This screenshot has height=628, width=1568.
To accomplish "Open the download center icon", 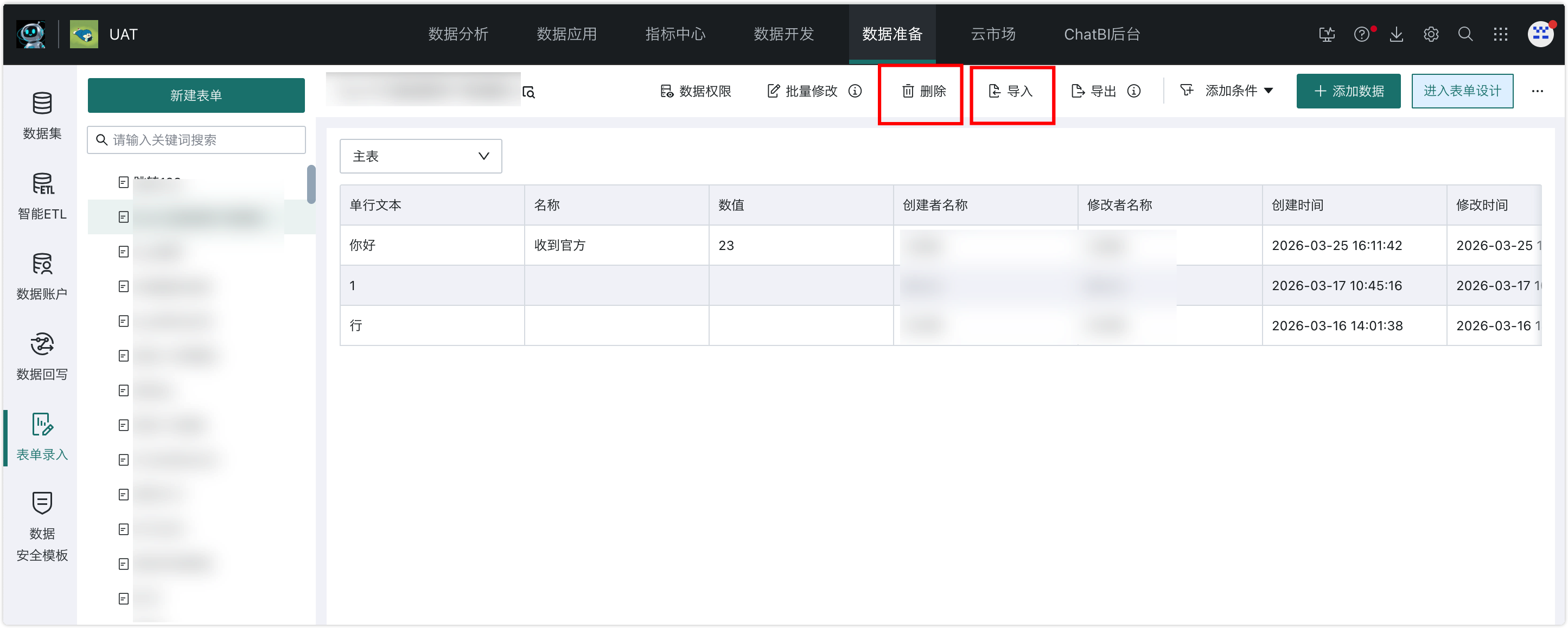I will [1397, 34].
